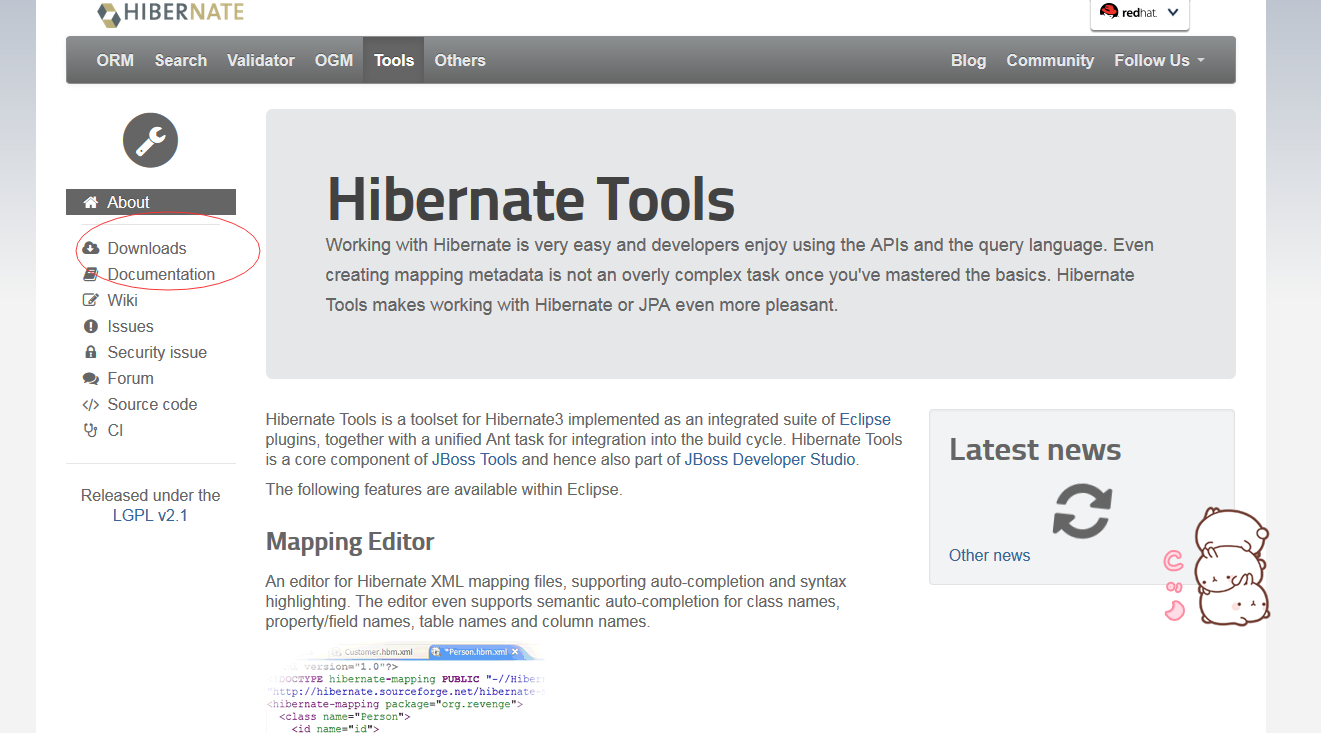1321x733 pixels.
Task: Expand the Red Hat dropdown chevron
Action: click(x=1173, y=13)
